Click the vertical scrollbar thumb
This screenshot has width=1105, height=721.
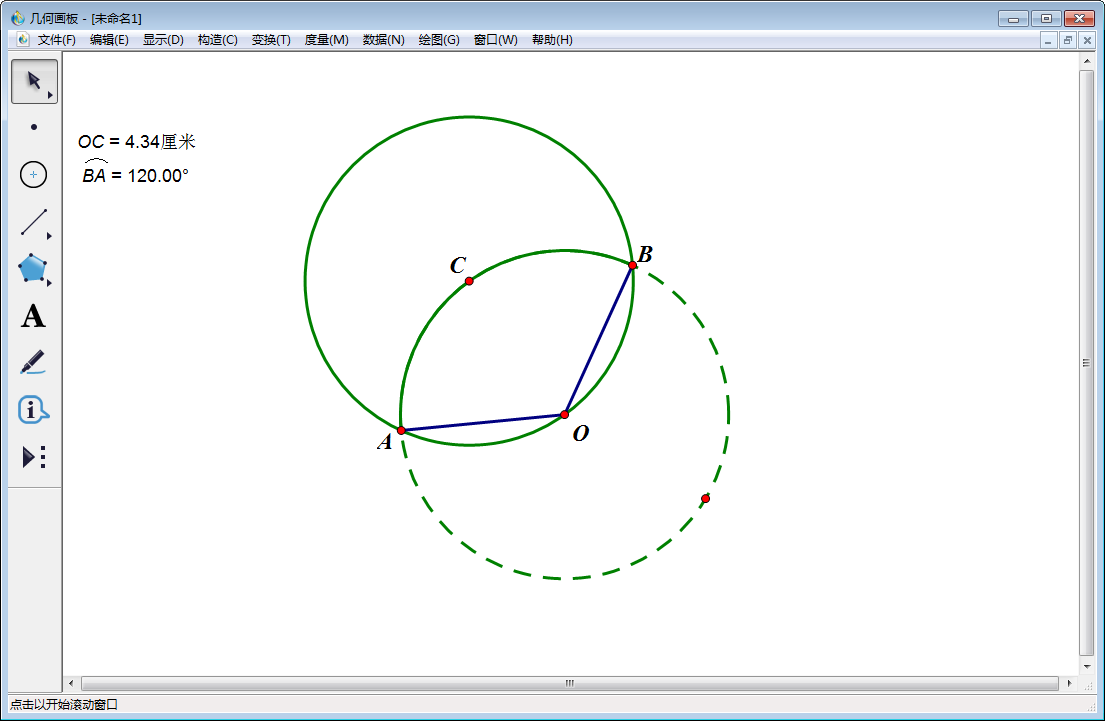point(1087,363)
